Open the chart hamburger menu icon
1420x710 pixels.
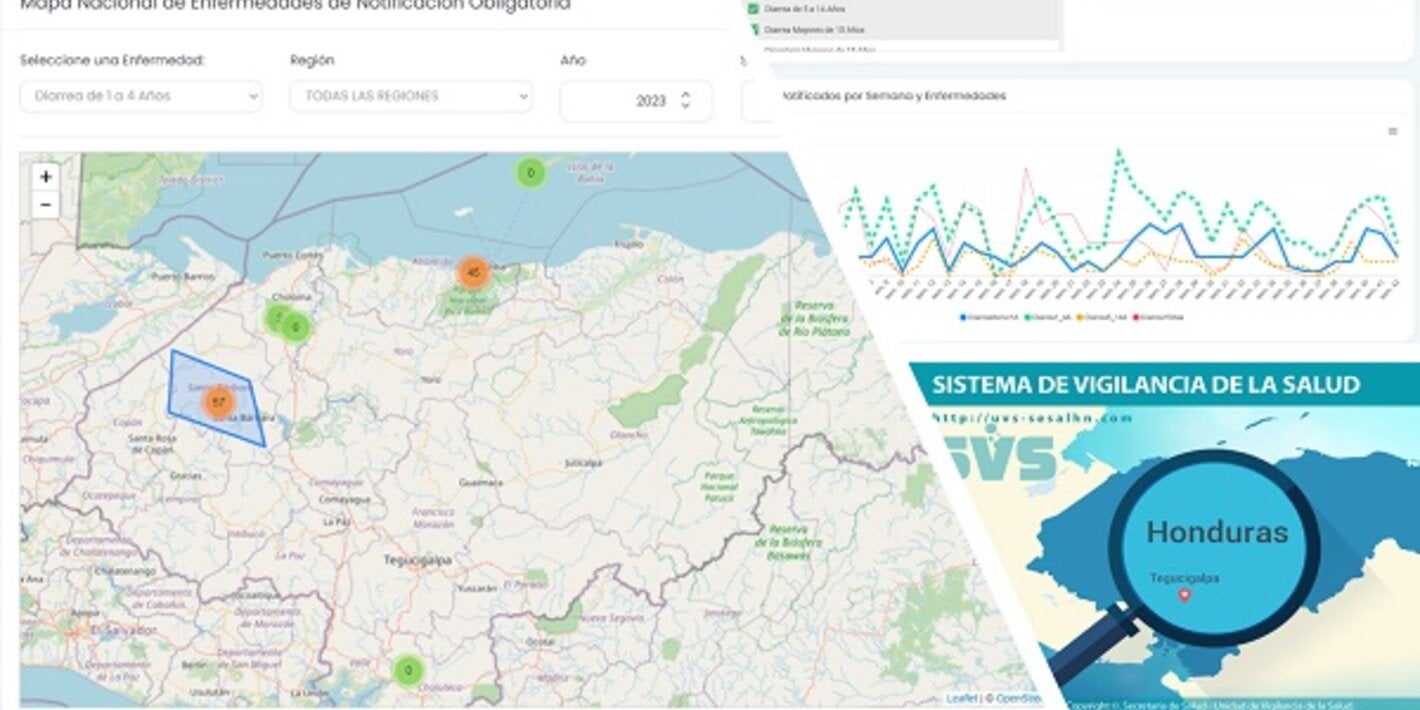(x=1392, y=131)
